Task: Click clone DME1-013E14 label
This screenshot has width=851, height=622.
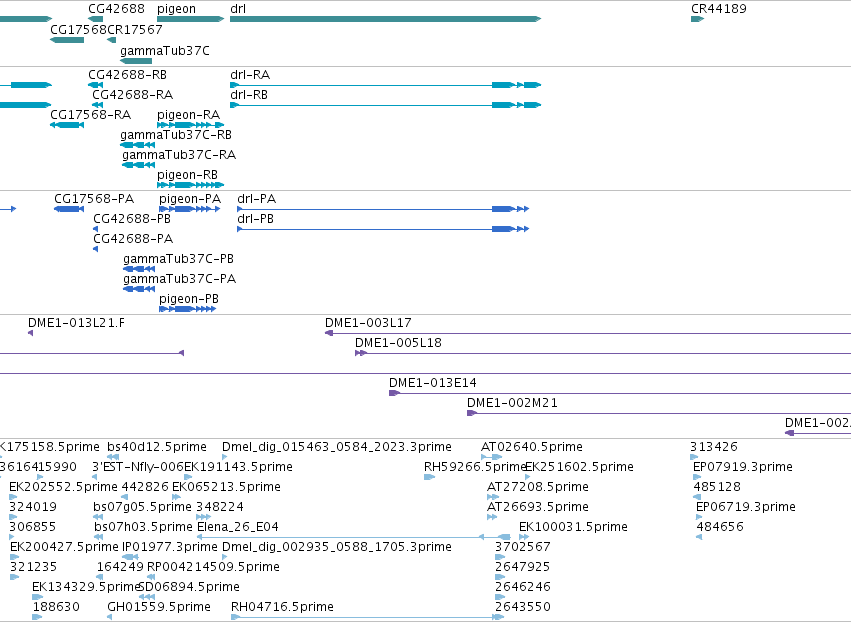Action: pos(433,383)
